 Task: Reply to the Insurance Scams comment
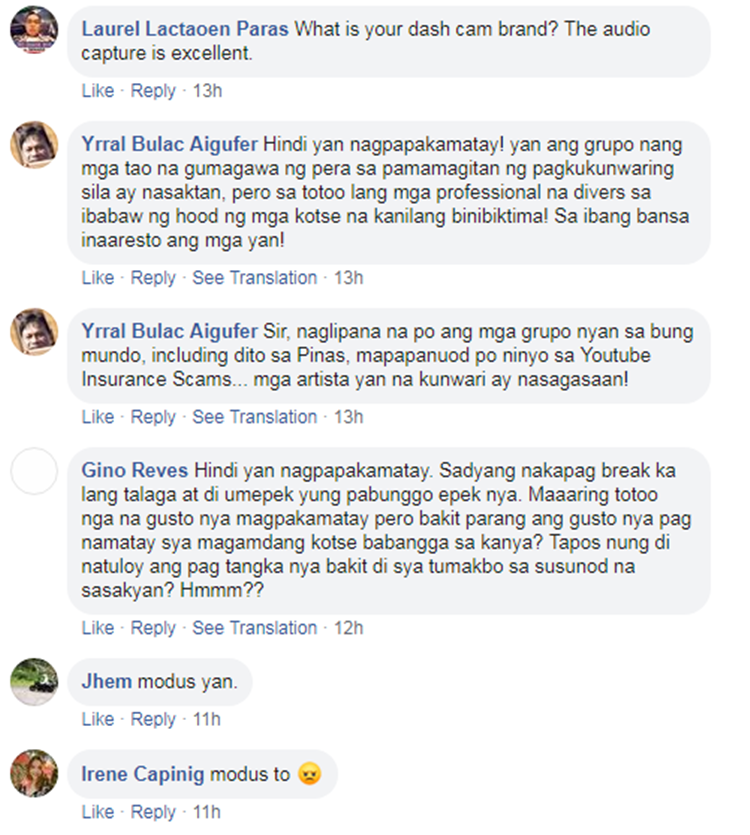click(x=153, y=416)
